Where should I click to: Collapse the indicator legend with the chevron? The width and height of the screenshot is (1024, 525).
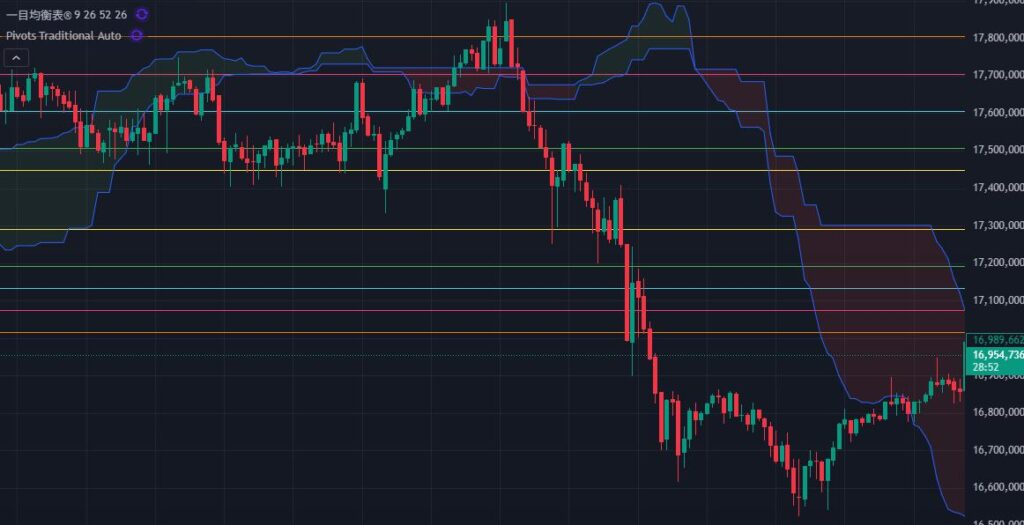click(16, 58)
